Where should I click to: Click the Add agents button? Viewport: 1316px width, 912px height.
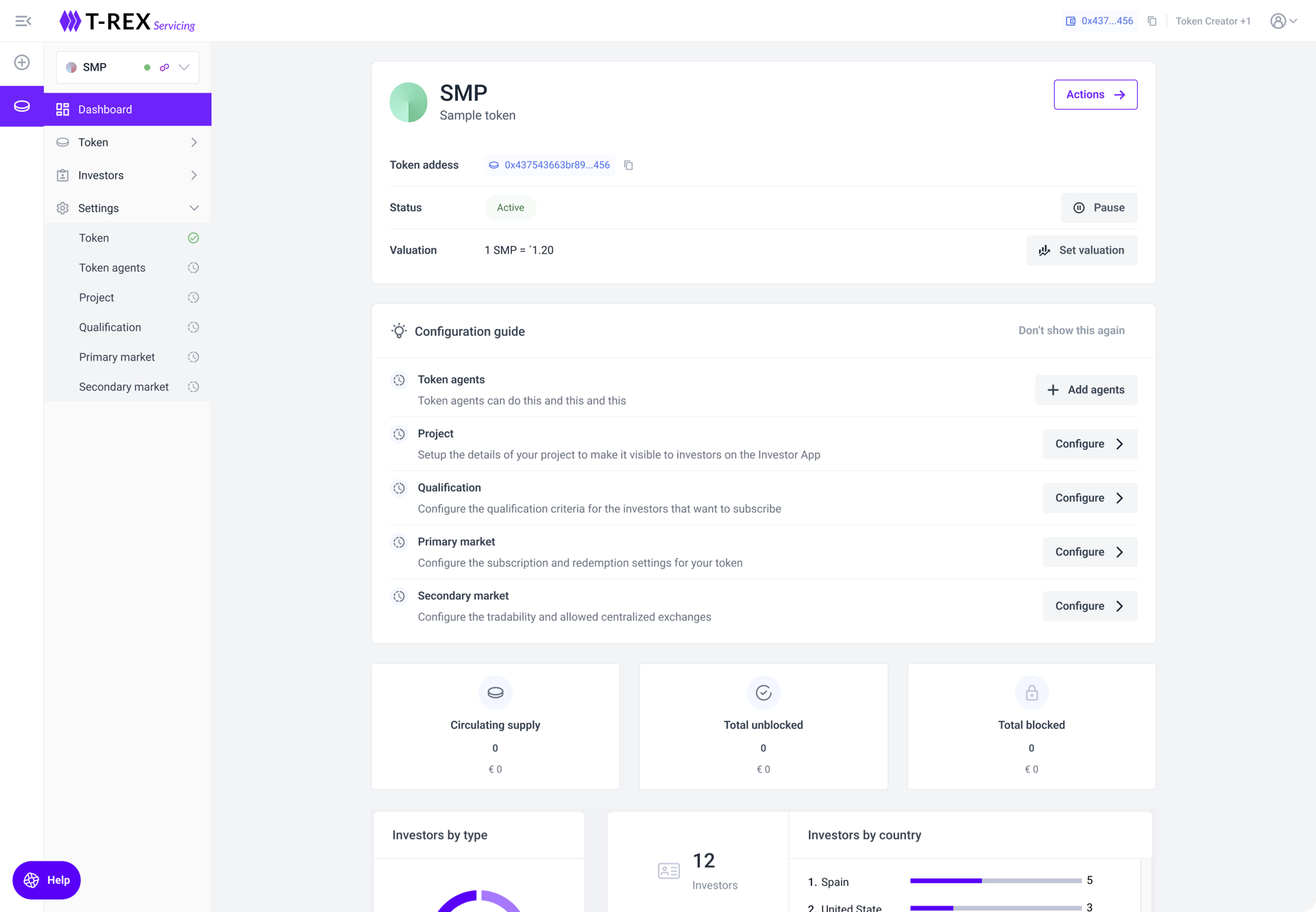pyautogui.click(x=1085, y=389)
